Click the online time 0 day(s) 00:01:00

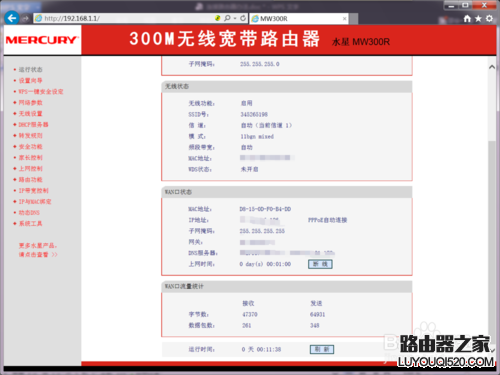[265, 264]
